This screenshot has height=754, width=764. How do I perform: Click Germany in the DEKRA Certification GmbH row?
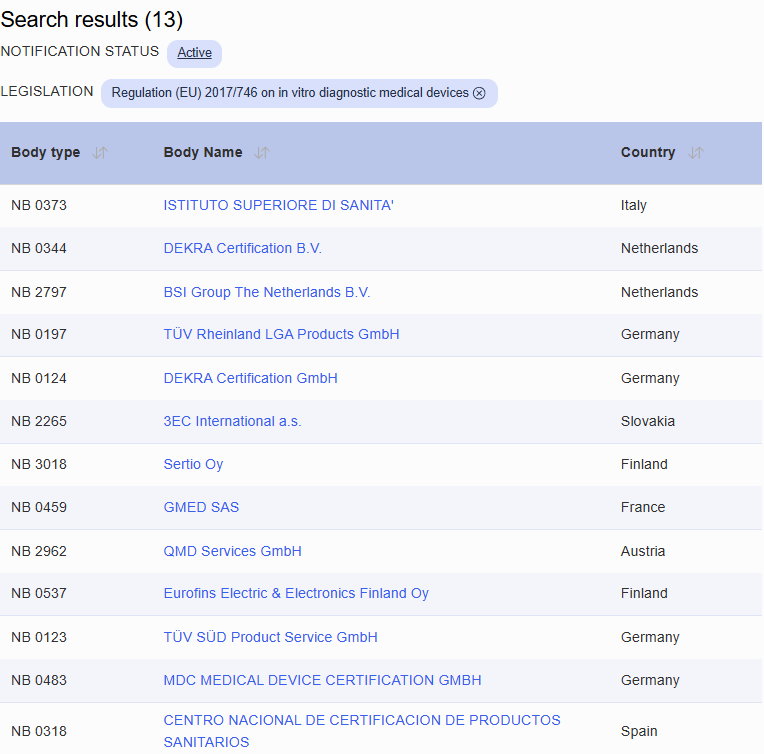click(650, 378)
